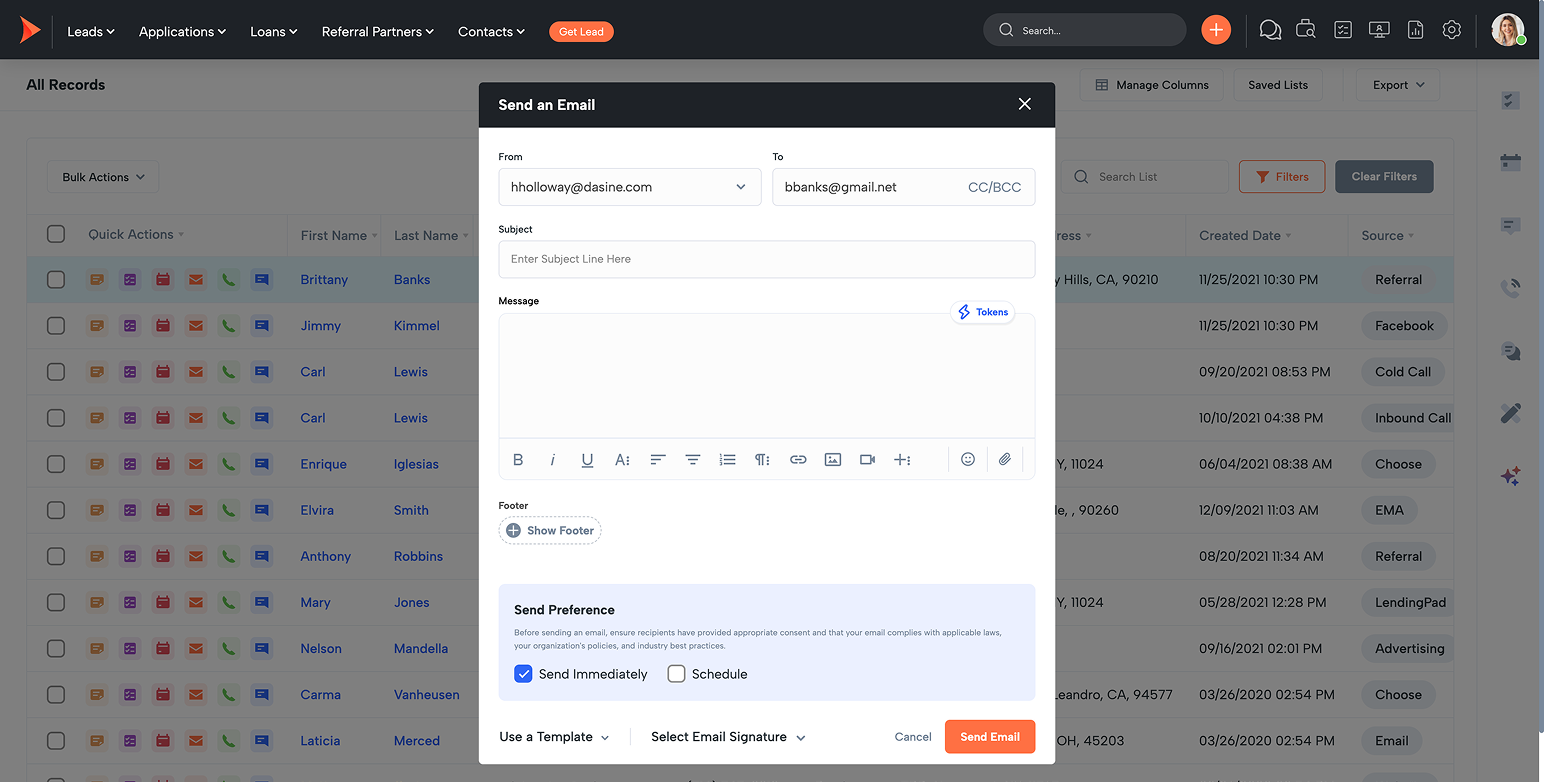Open font size options in editor toolbar
Image resolution: width=1544 pixels, height=782 pixels.
point(622,460)
